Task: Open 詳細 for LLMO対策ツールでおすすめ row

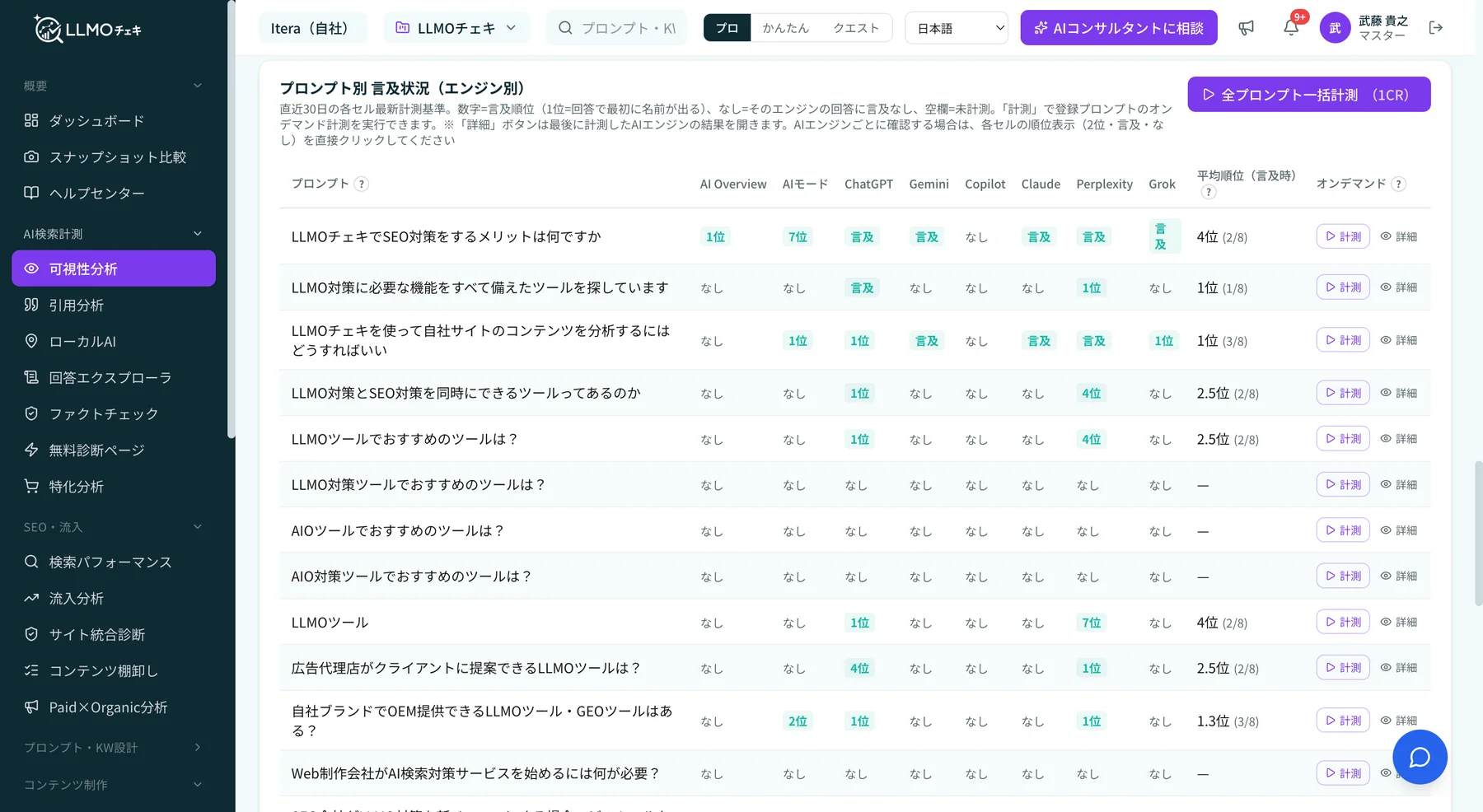Action: (x=1399, y=484)
